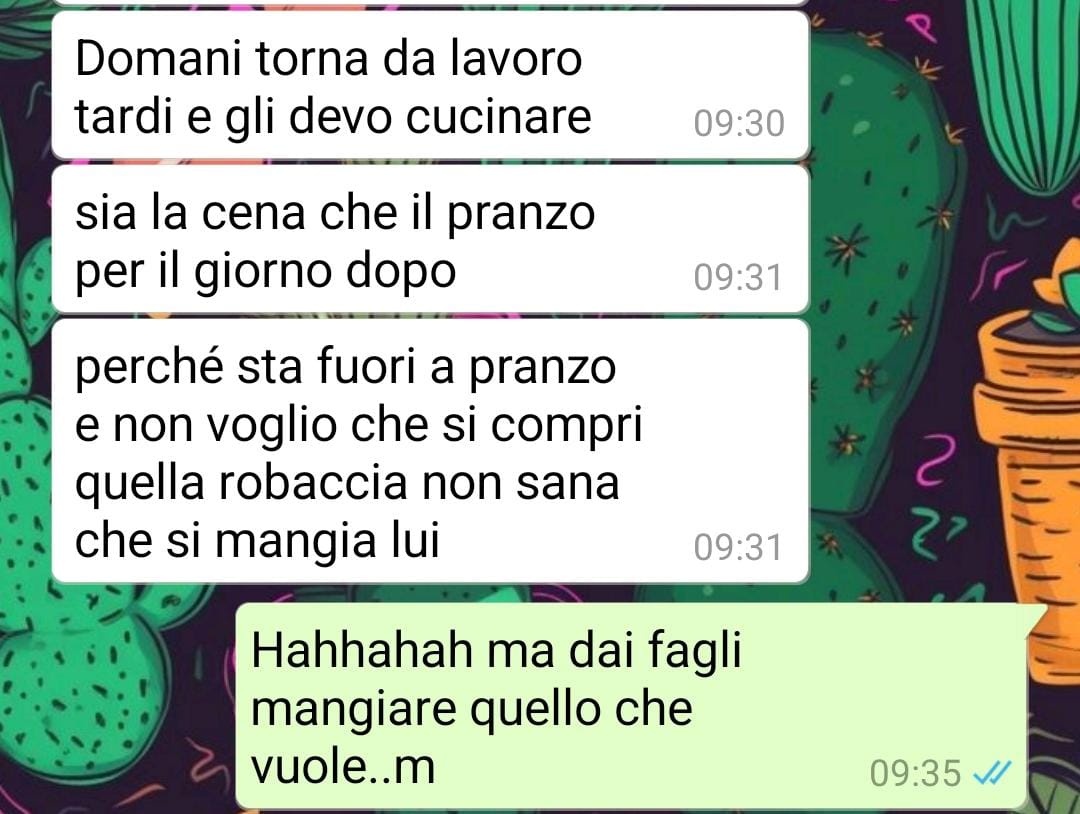This screenshot has height=814, width=1080.
Task: Click the 09:31 timestamp beside "giorno dopo"
Action: pyautogui.click(x=738, y=278)
